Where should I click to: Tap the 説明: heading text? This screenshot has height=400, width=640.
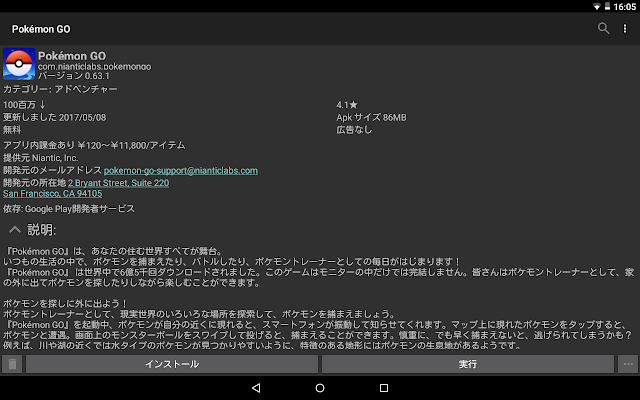pos(42,230)
